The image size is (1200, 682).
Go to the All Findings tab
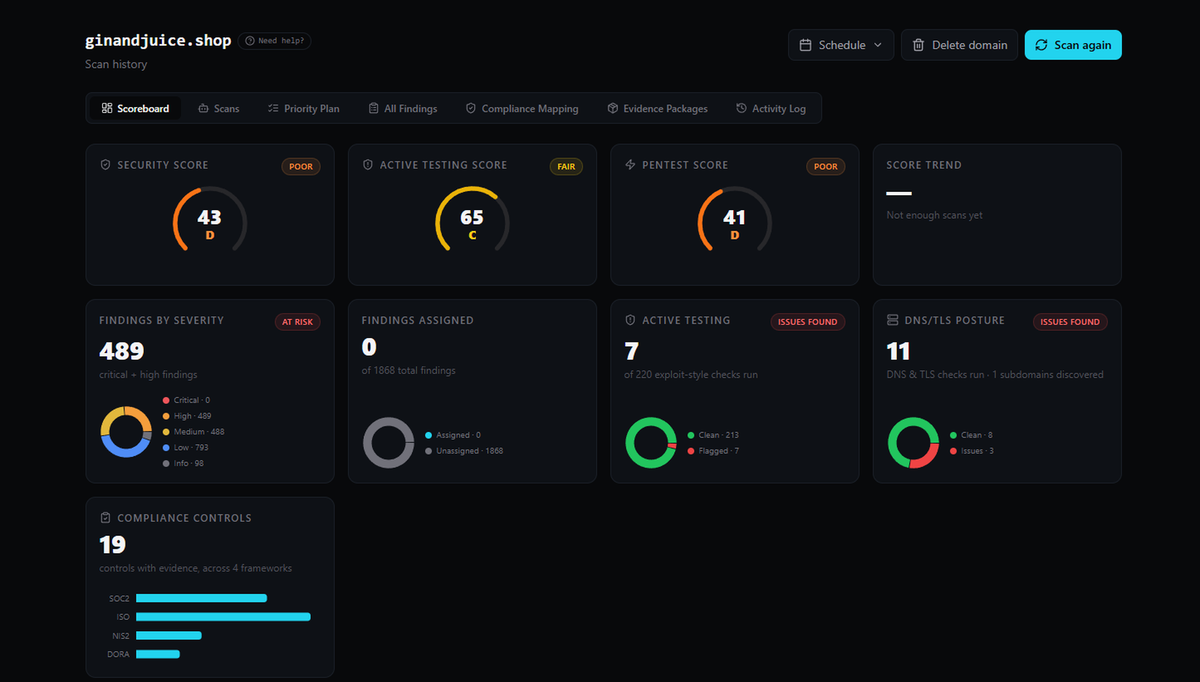(x=403, y=108)
